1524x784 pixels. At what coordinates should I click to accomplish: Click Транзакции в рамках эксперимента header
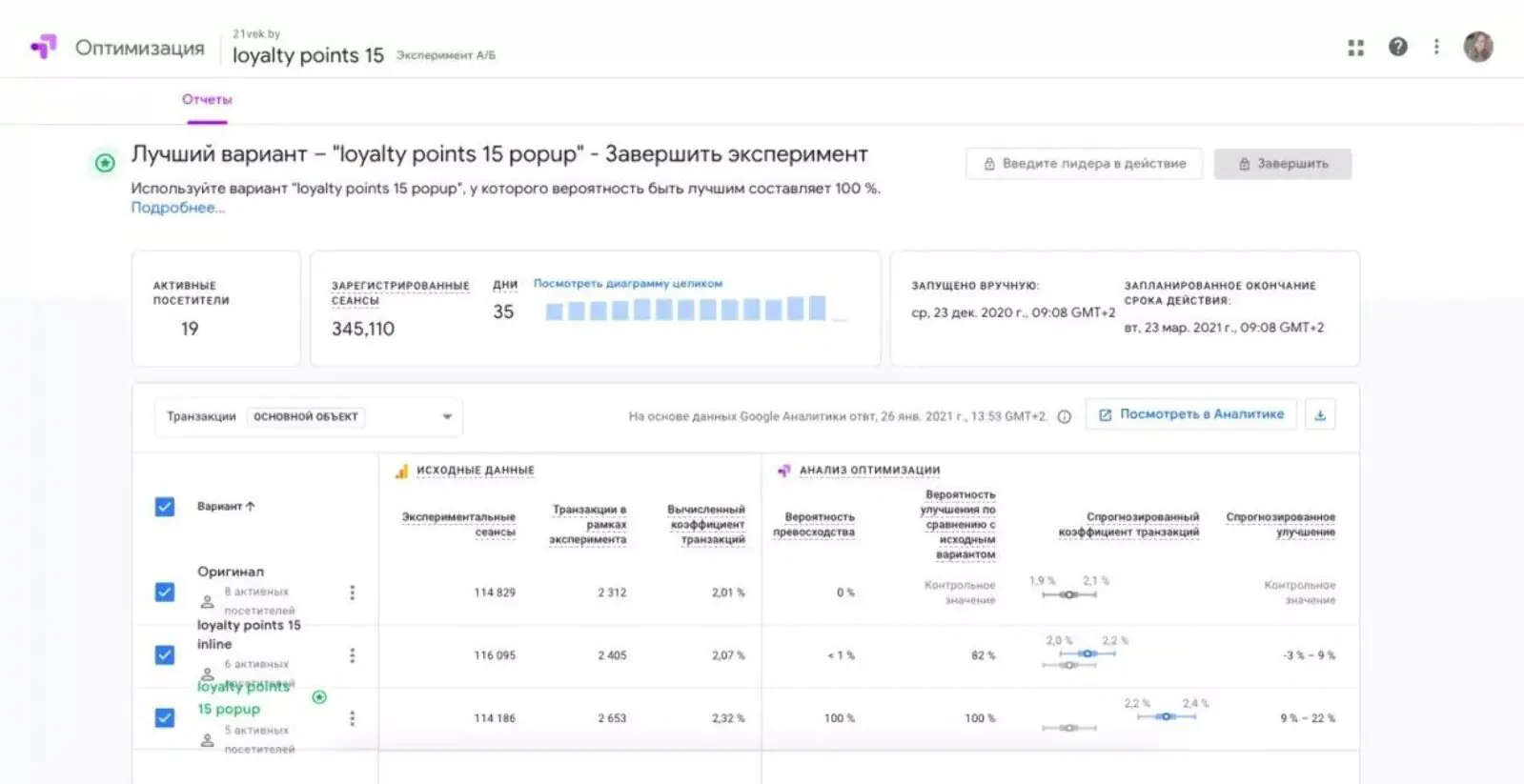588,524
